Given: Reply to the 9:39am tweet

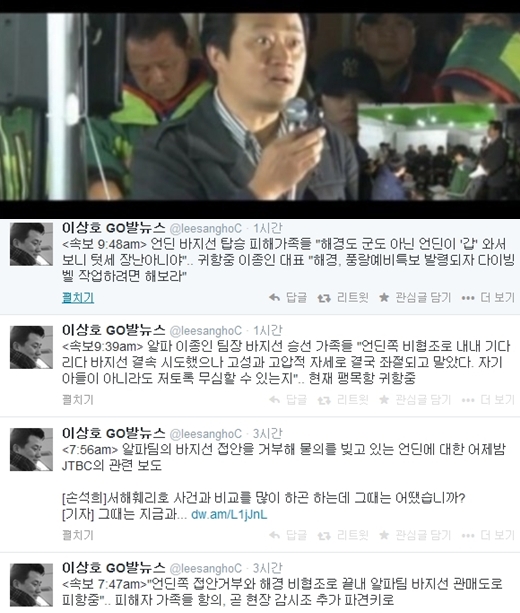Looking at the screenshot, I should [x=288, y=400].
